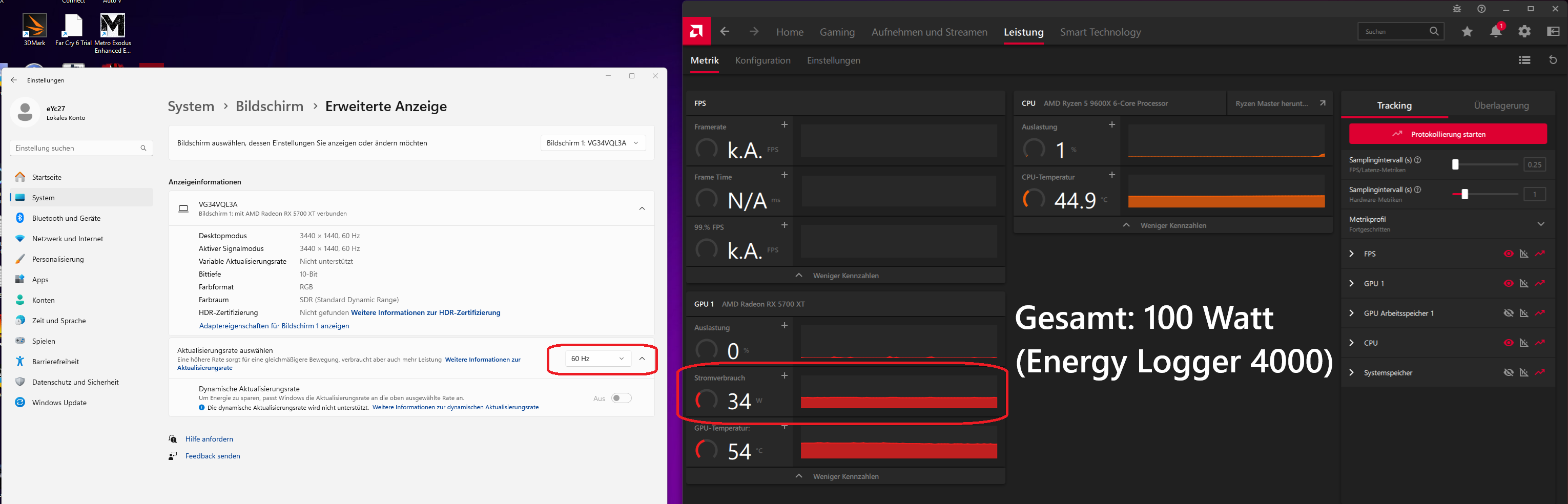Screen dimensions: 1568x504
Task: Expand the Systemspeicher tracking group
Action: tap(1351, 372)
